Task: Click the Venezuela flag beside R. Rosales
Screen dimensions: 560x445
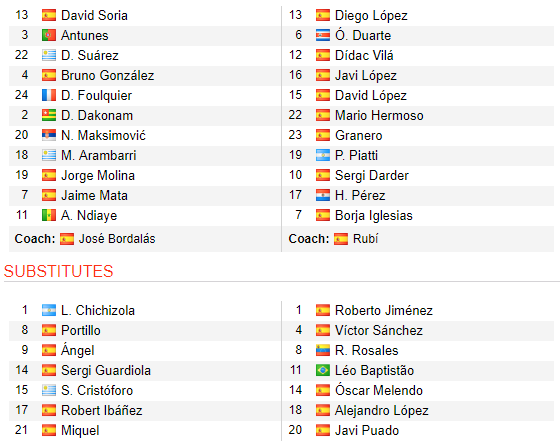Action: coord(322,350)
